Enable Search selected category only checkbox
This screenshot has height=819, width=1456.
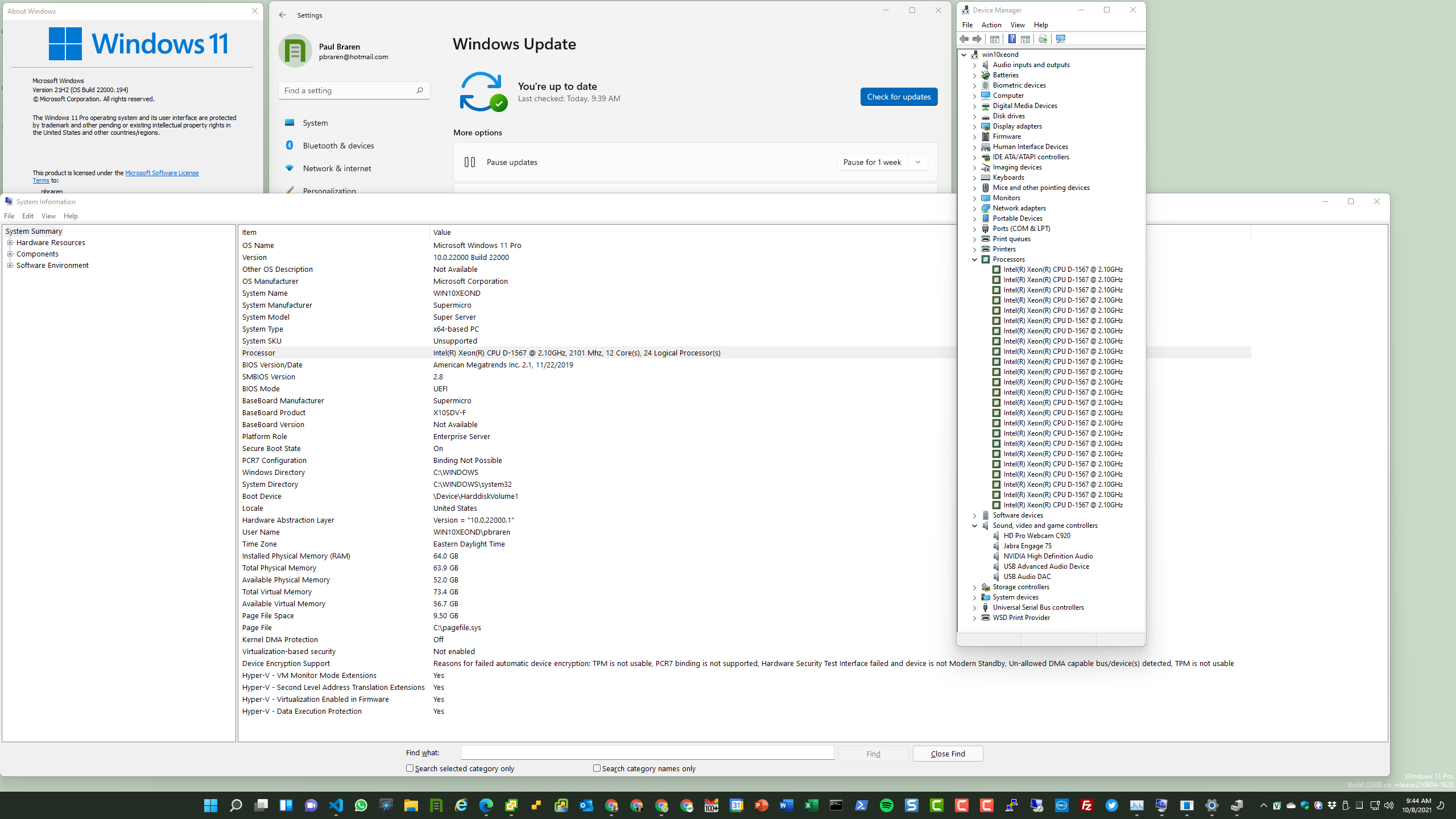tap(409, 768)
